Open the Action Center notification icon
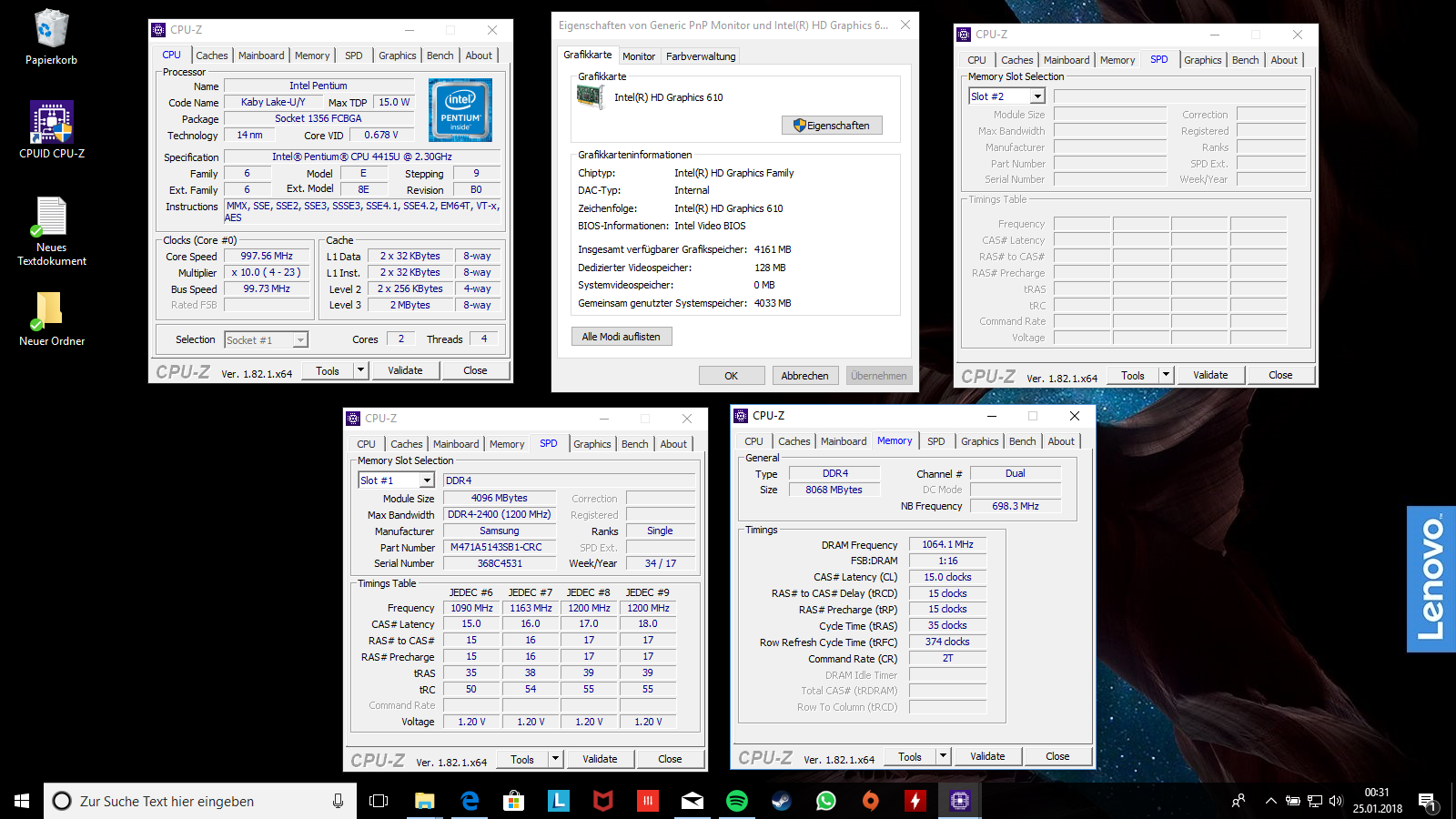This screenshot has width=1456, height=819. coord(1427,802)
